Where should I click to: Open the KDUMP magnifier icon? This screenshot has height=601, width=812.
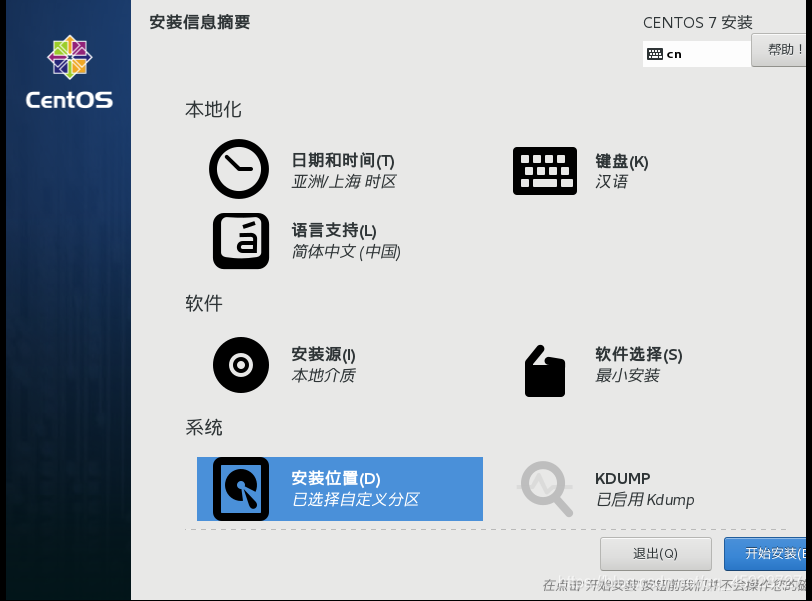click(546, 489)
